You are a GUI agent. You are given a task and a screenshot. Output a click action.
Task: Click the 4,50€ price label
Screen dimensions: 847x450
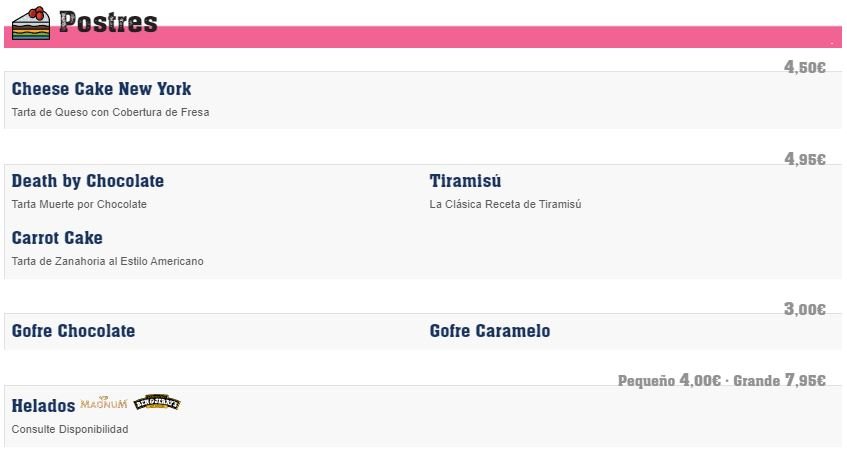[805, 67]
